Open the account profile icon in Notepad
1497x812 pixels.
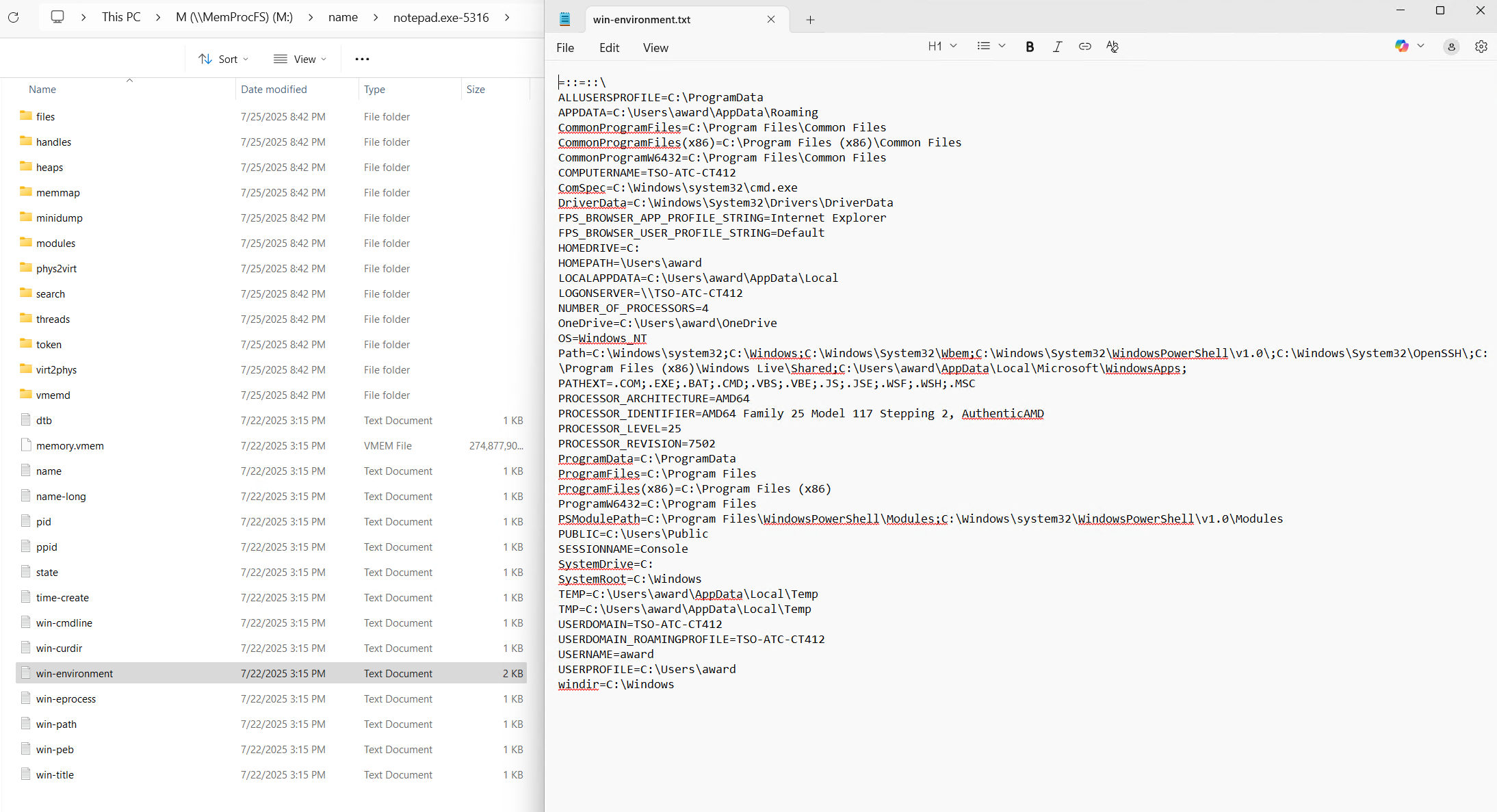pos(1451,47)
